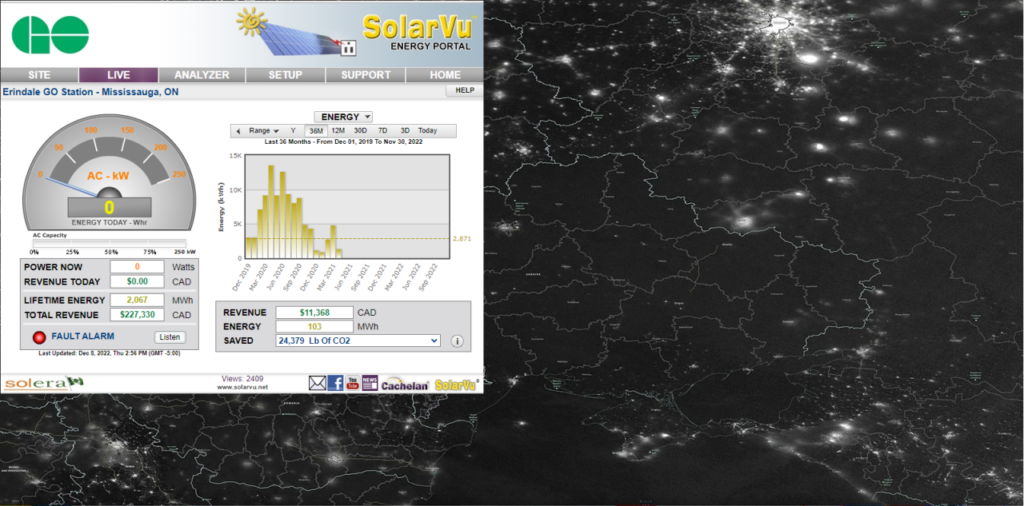This screenshot has width=1024, height=506.
Task: Click the info icon beside SAVED
Action: click(x=457, y=341)
